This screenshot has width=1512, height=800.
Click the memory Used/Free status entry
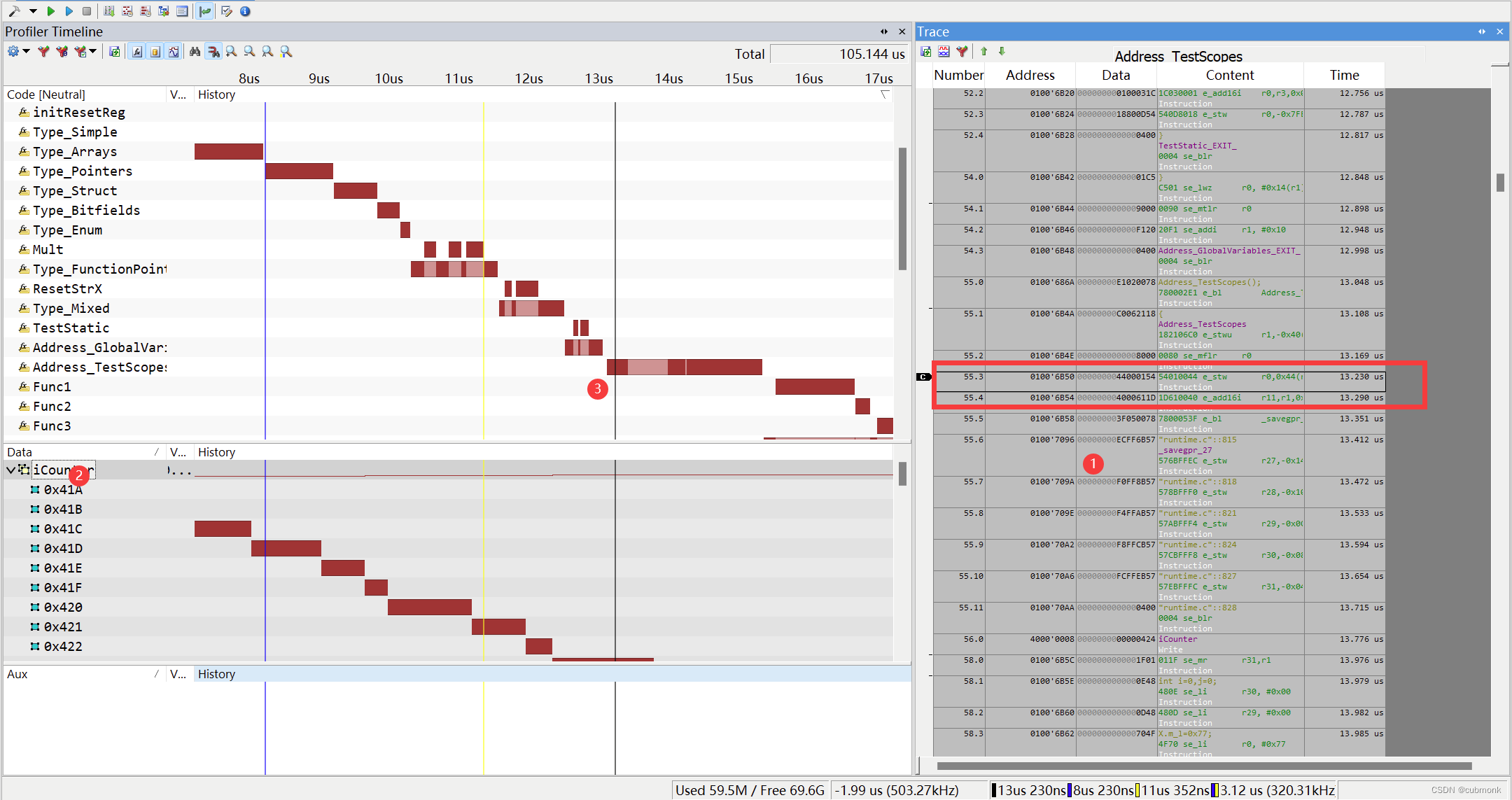(750, 790)
